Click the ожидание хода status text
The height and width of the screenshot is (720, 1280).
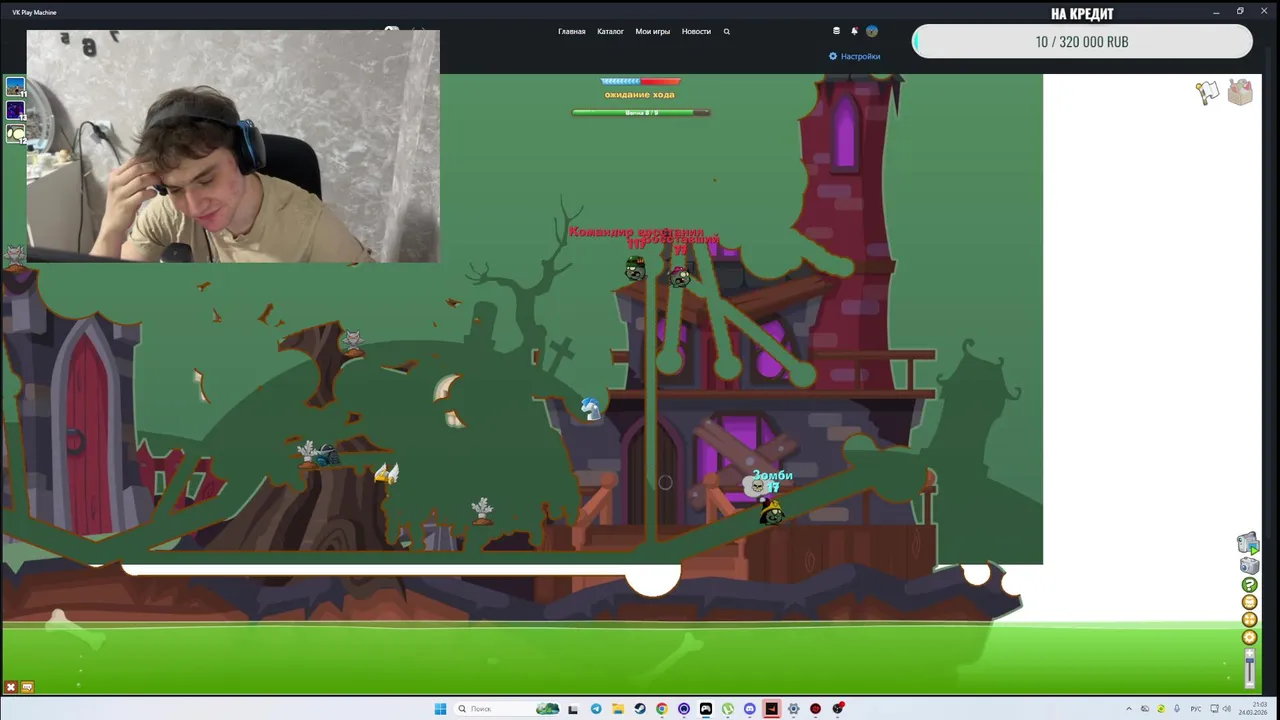pyautogui.click(x=639, y=94)
